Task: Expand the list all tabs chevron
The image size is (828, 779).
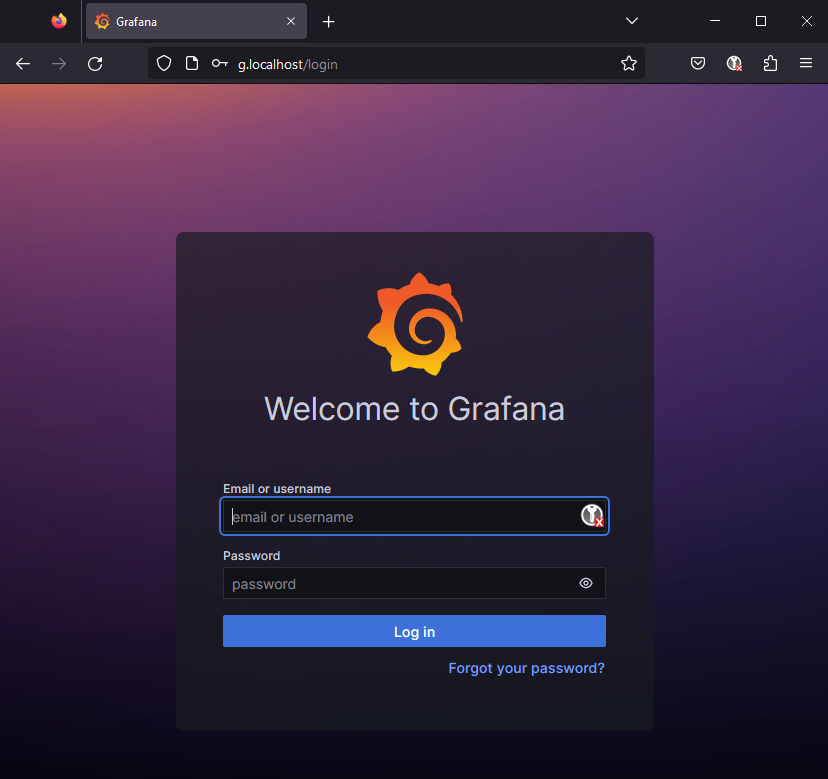Action: [632, 21]
